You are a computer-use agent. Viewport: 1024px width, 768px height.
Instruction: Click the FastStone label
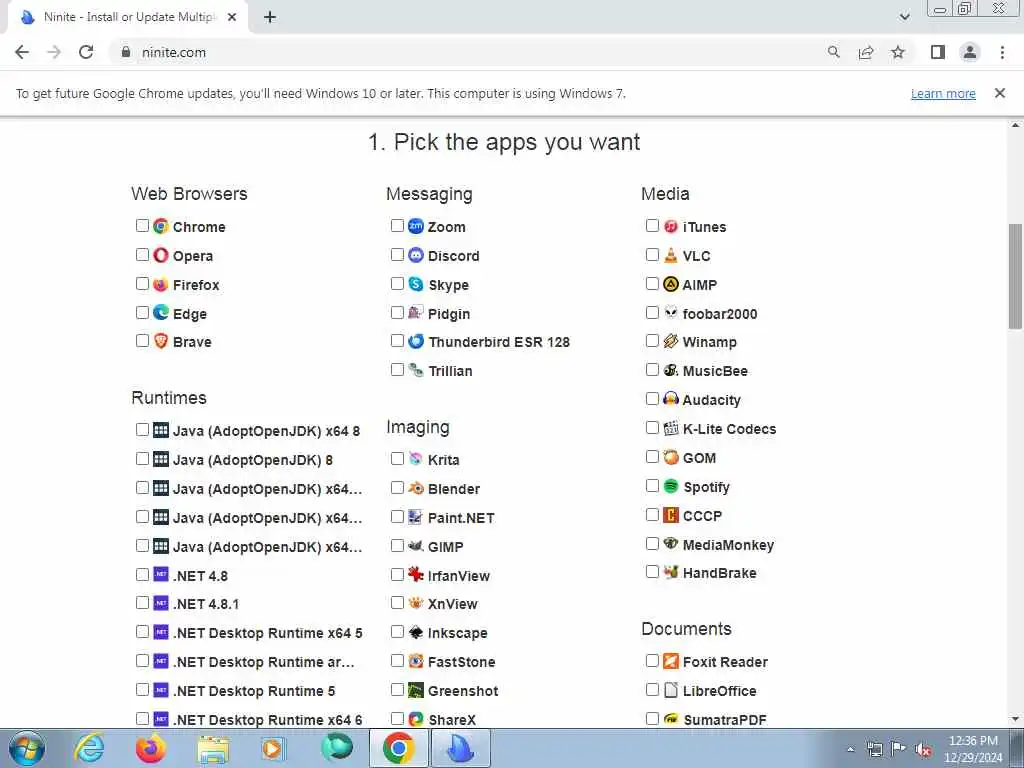tap(461, 662)
